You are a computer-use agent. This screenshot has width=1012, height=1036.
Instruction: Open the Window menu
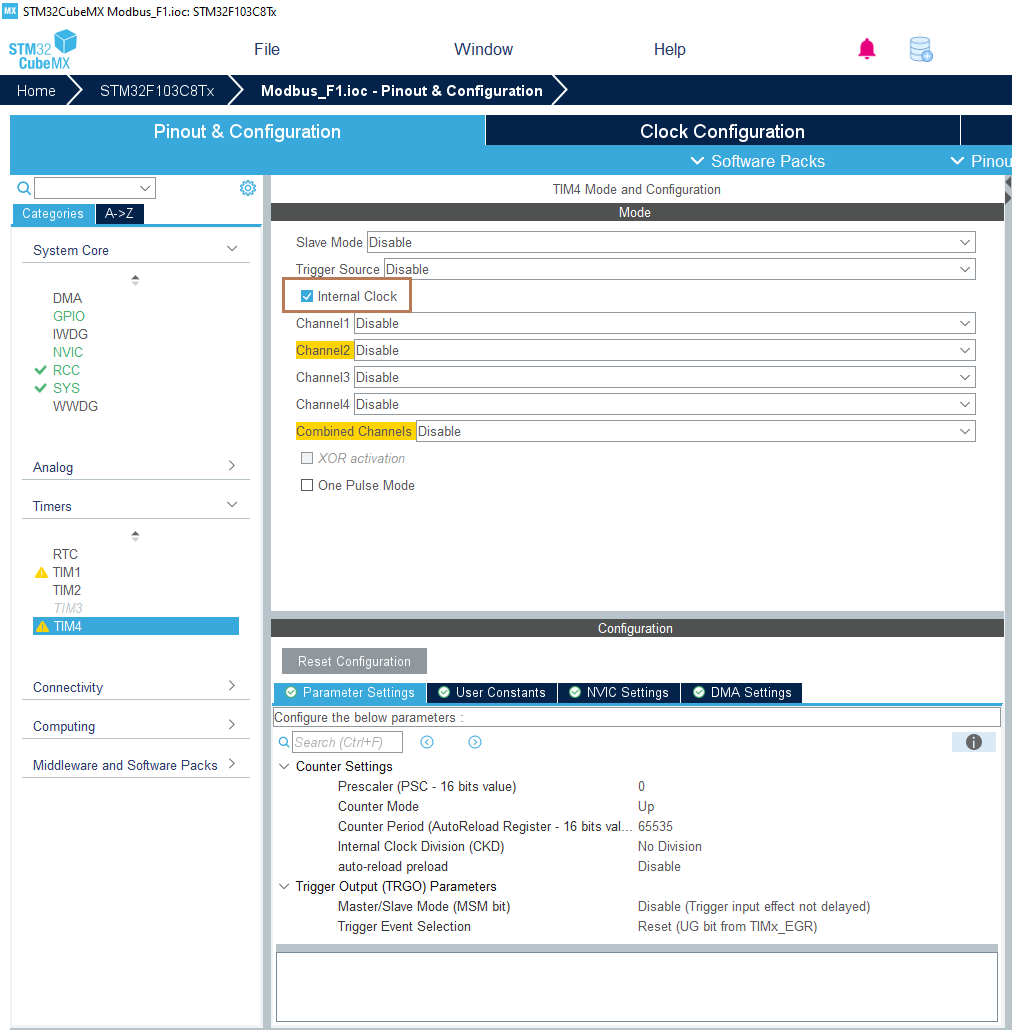pos(484,50)
